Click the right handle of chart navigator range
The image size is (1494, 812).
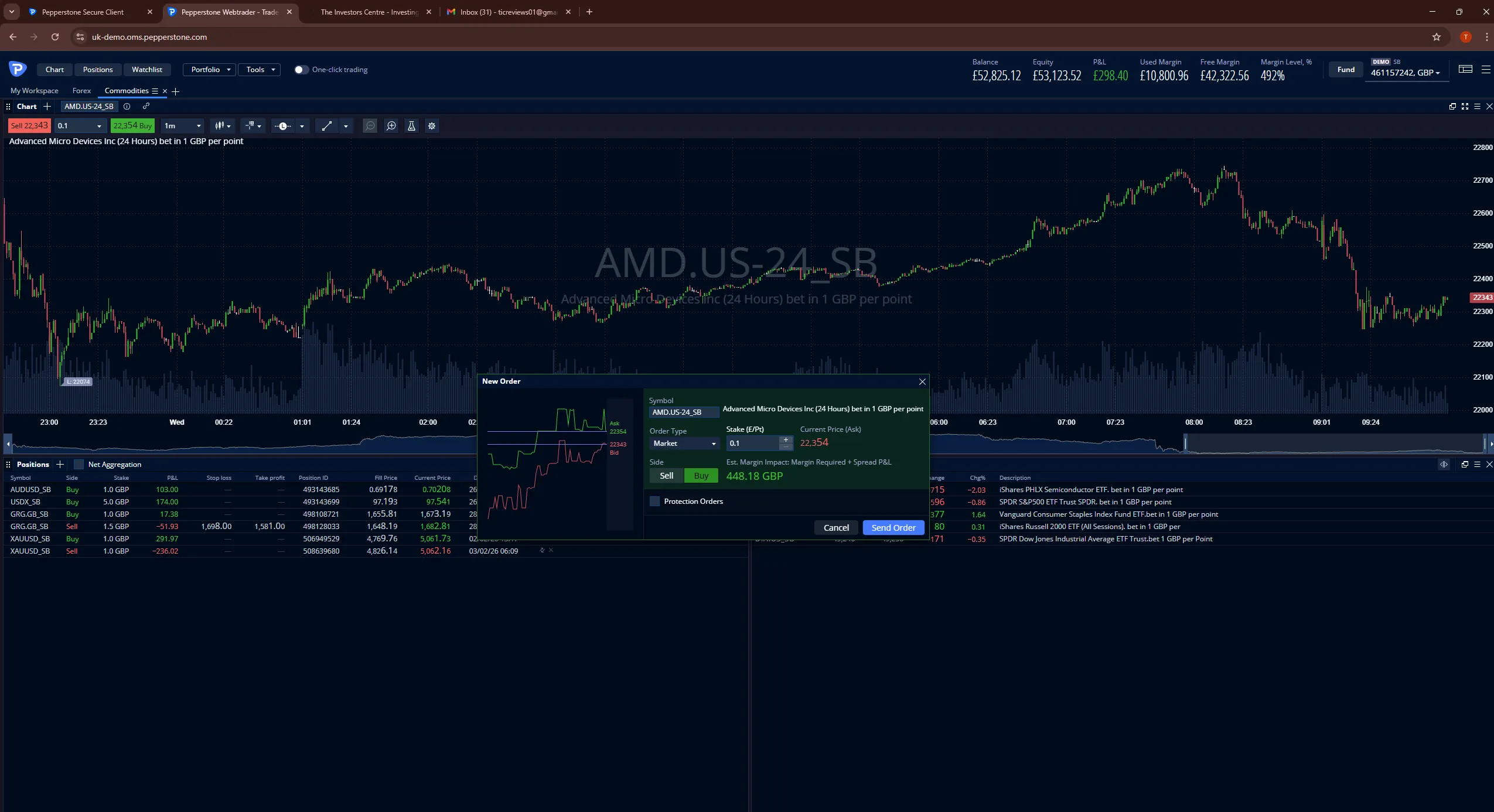[1485, 443]
